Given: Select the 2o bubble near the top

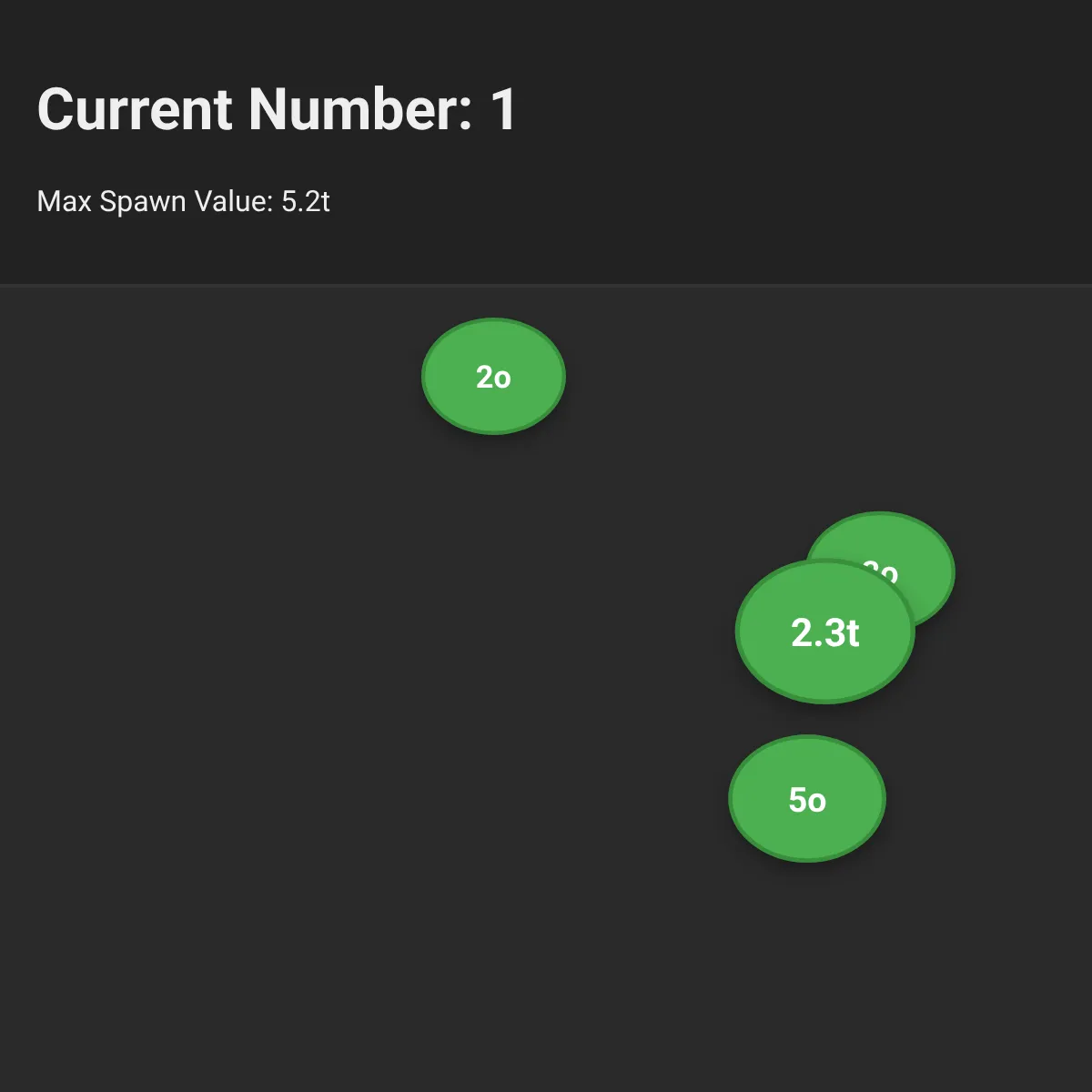Looking at the screenshot, I should pos(493,376).
